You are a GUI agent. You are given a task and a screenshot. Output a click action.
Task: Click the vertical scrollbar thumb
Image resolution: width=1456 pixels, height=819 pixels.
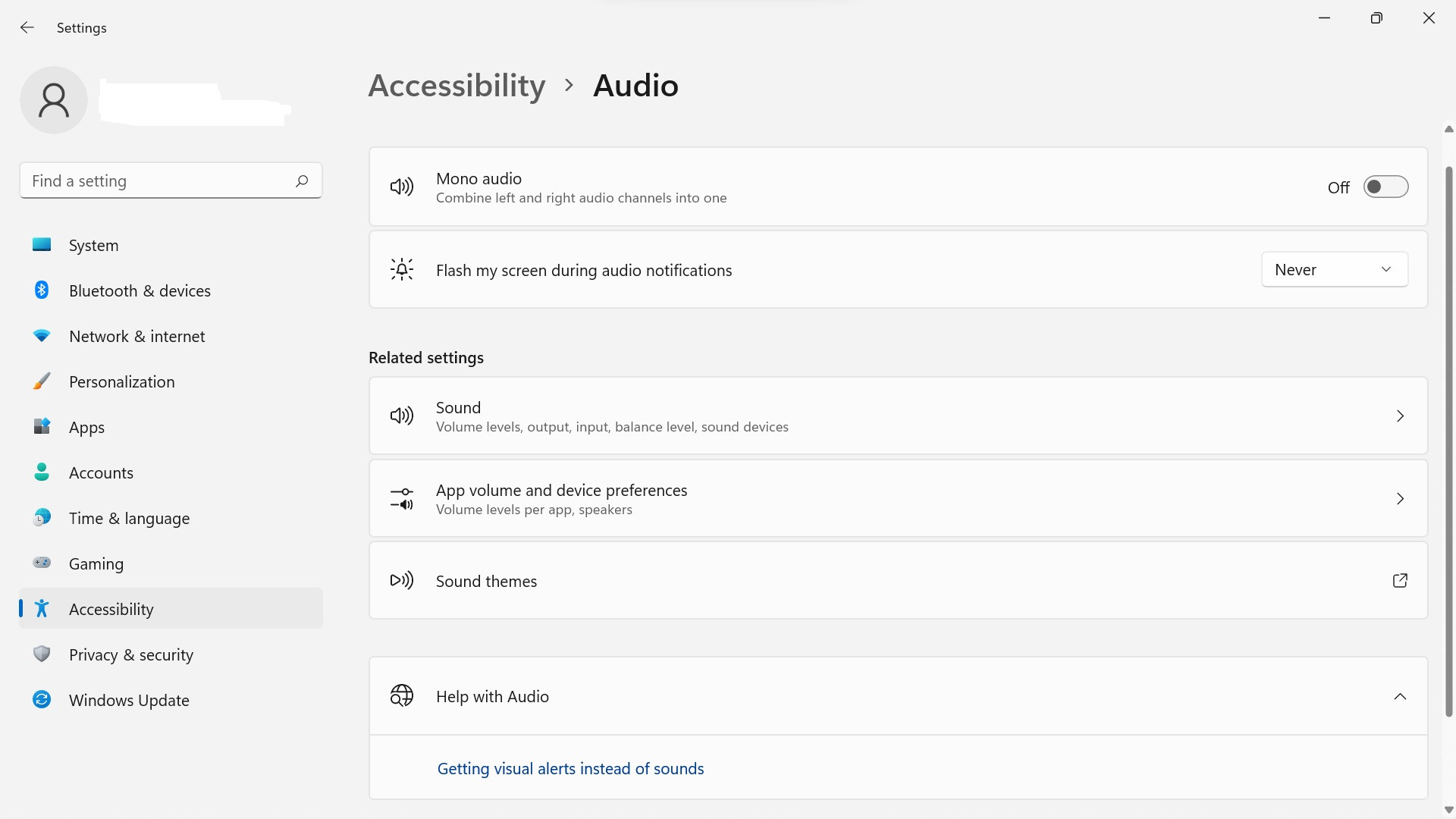click(1449, 441)
